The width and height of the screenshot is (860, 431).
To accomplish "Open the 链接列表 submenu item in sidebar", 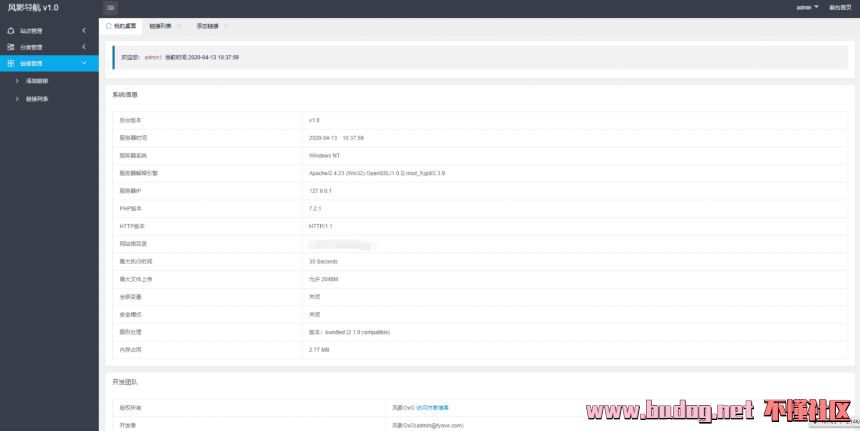I will [37, 99].
